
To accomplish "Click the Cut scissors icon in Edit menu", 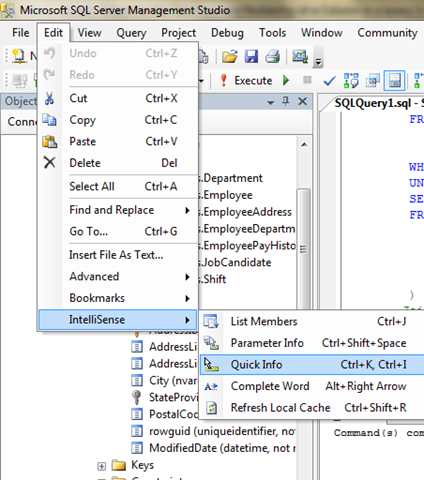I will tap(49, 99).
